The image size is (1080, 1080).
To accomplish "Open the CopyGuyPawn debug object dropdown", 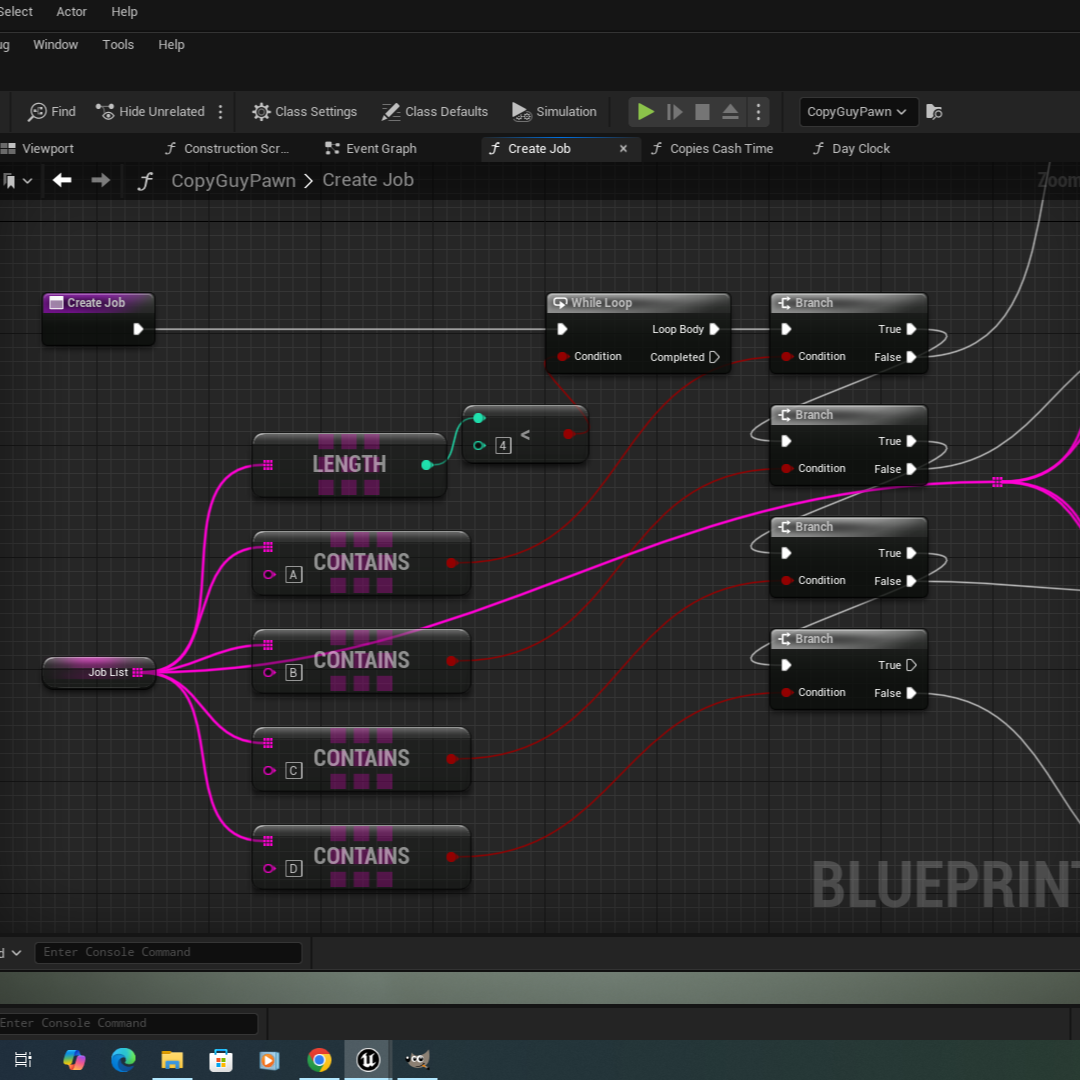I will click(x=858, y=112).
